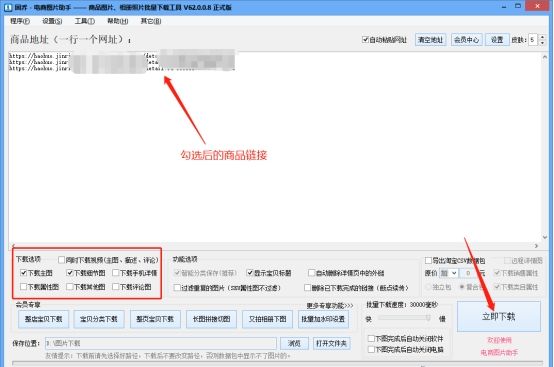Click the 整店宝贝下载 button

(x=43, y=319)
